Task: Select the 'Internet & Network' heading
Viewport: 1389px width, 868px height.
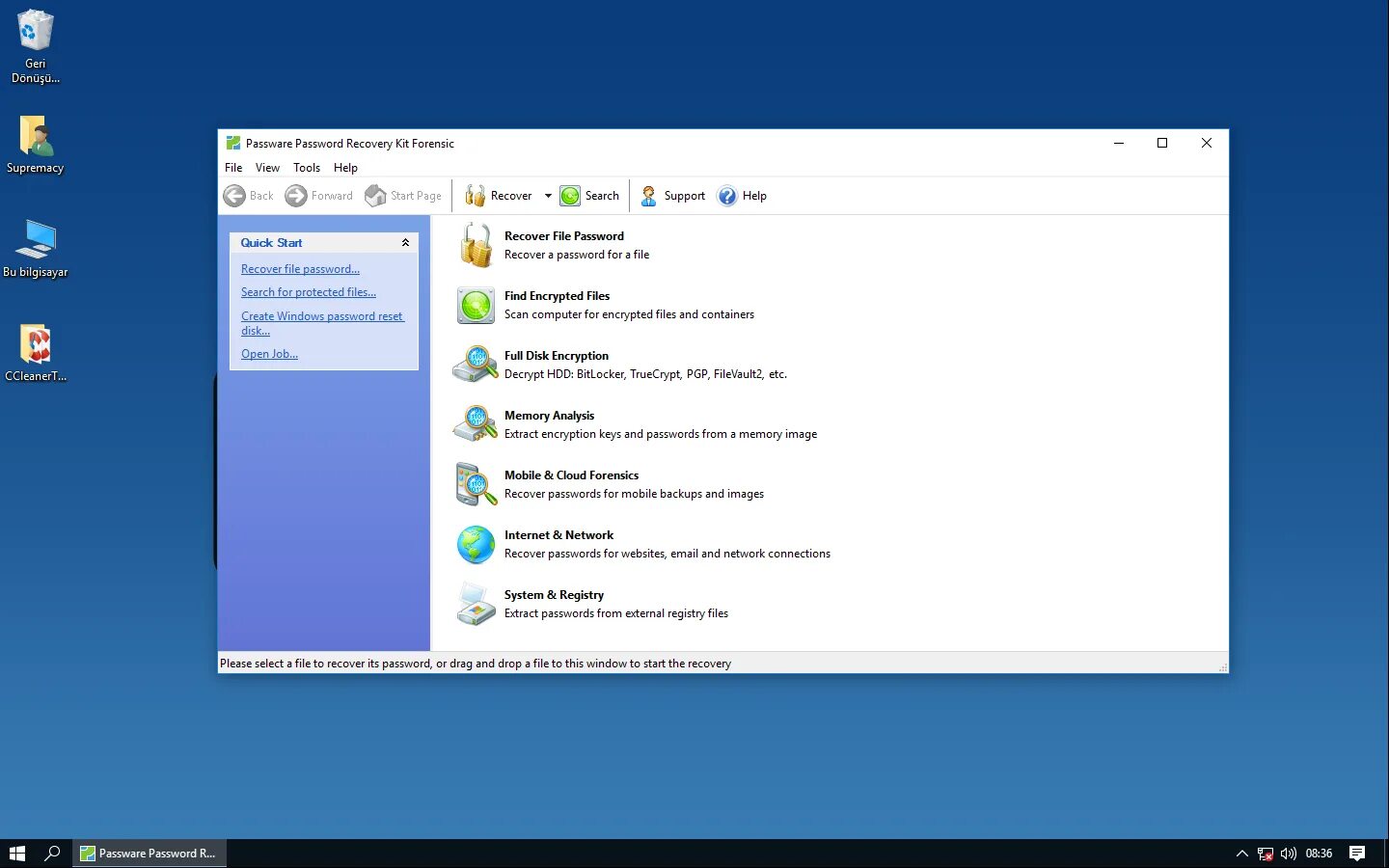Action: (558, 535)
